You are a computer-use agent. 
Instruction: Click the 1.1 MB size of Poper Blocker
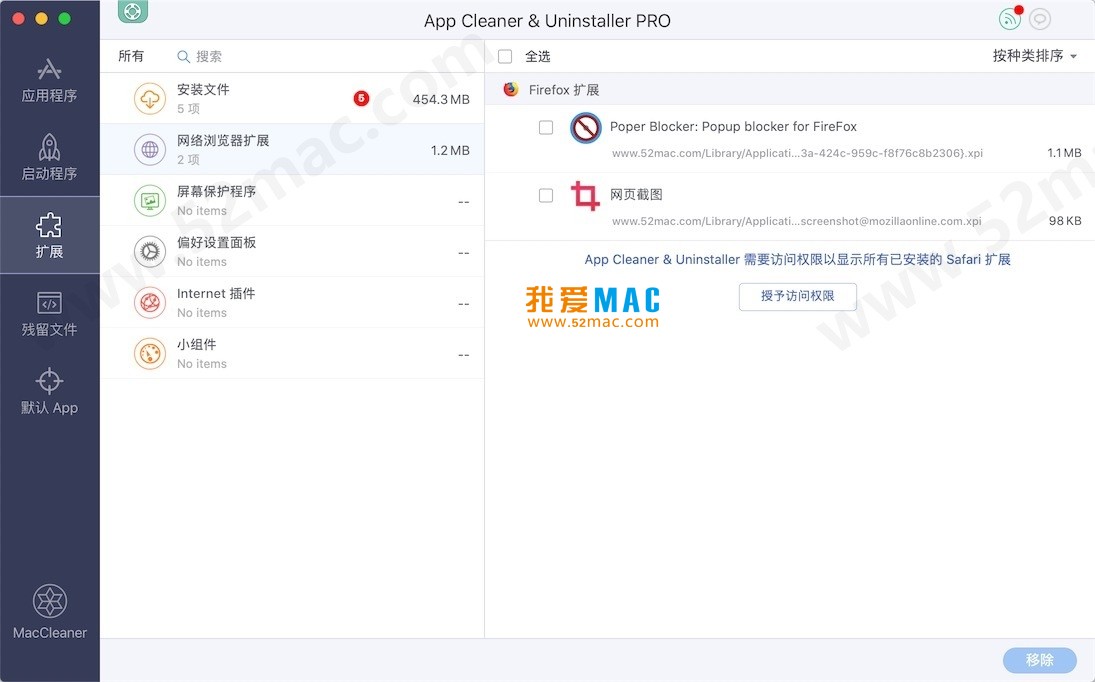[x=1064, y=153]
